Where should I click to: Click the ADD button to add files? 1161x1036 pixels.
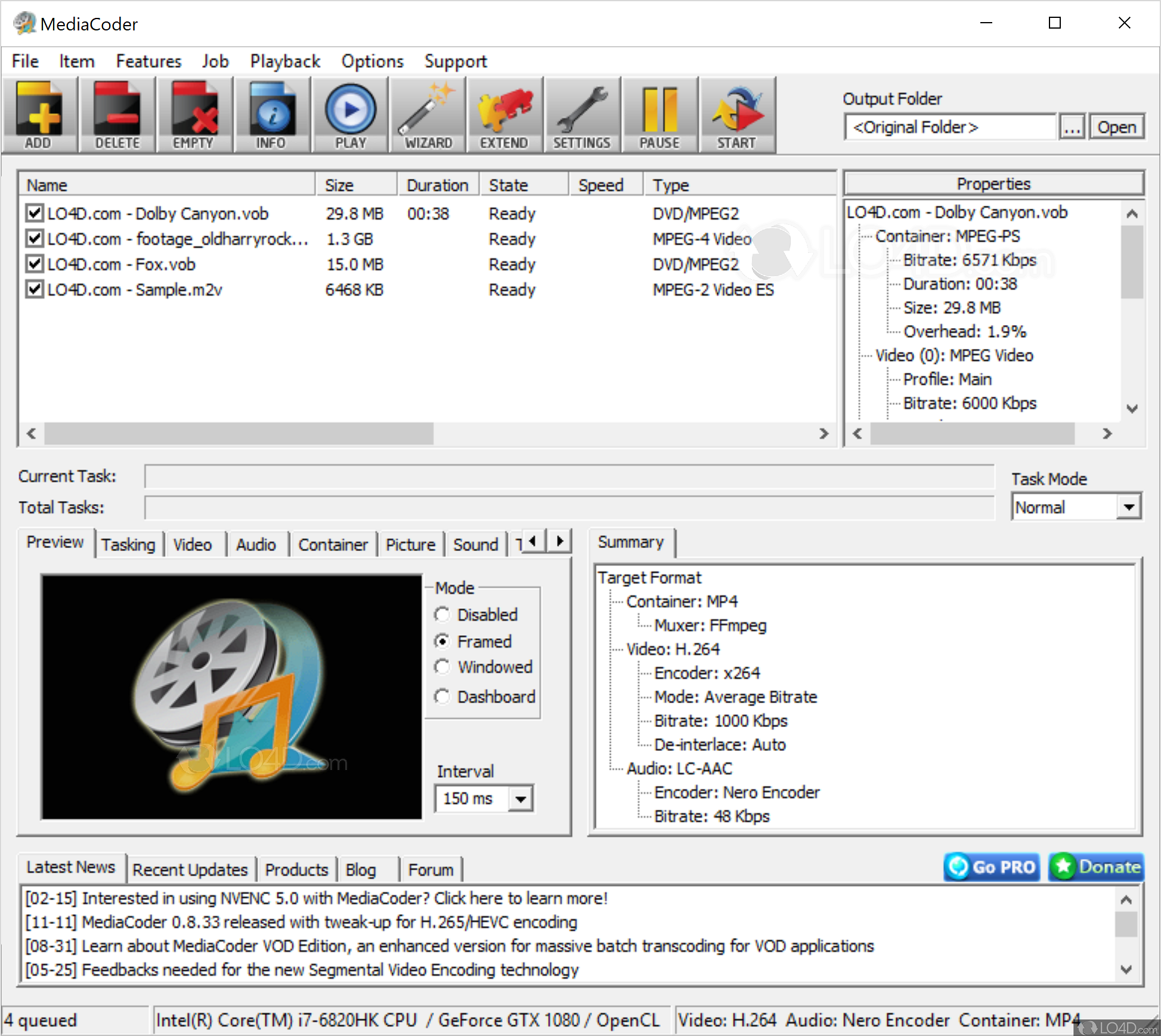pos(39,115)
